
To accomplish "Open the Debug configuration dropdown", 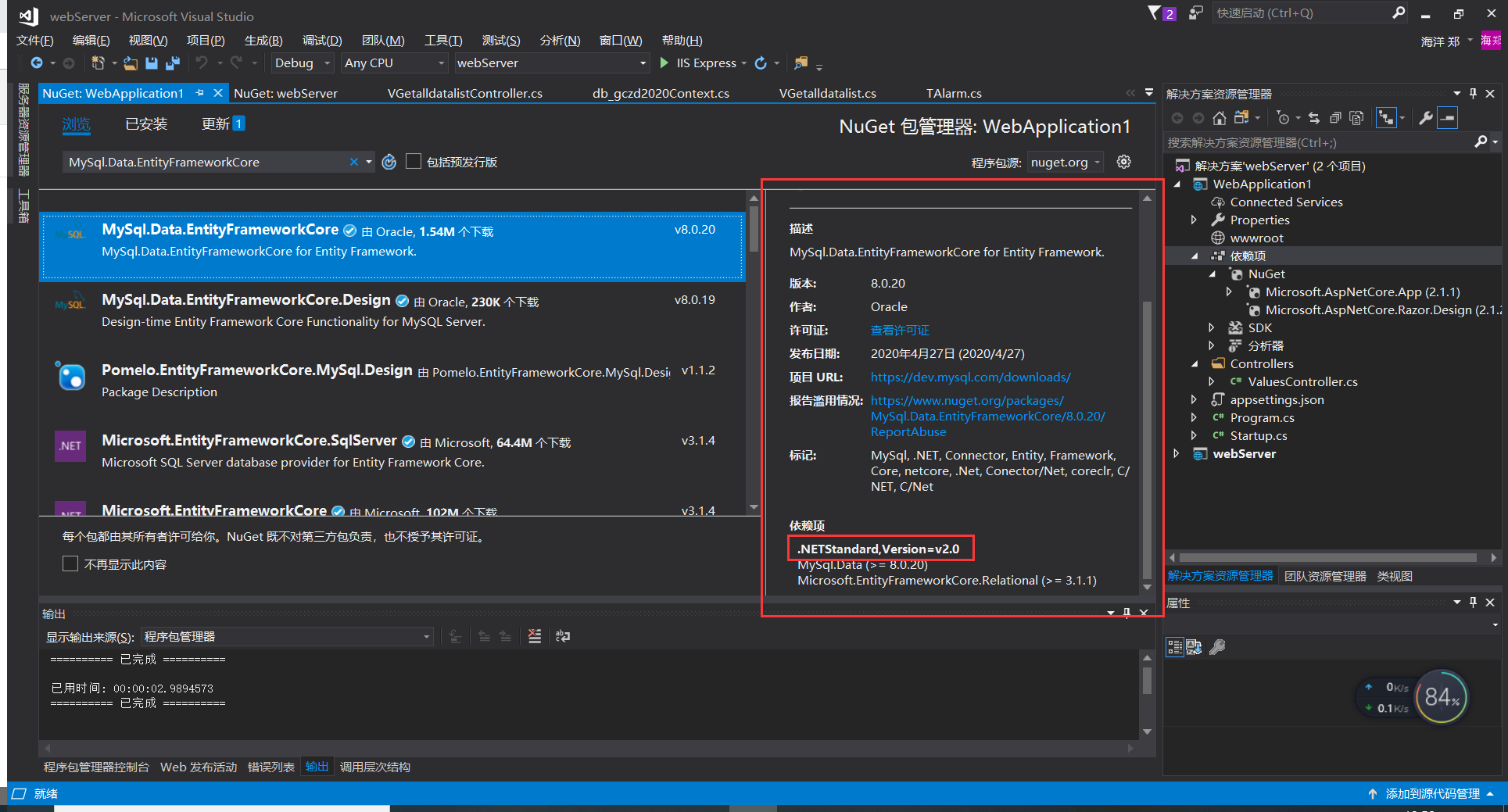I will coord(303,63).
